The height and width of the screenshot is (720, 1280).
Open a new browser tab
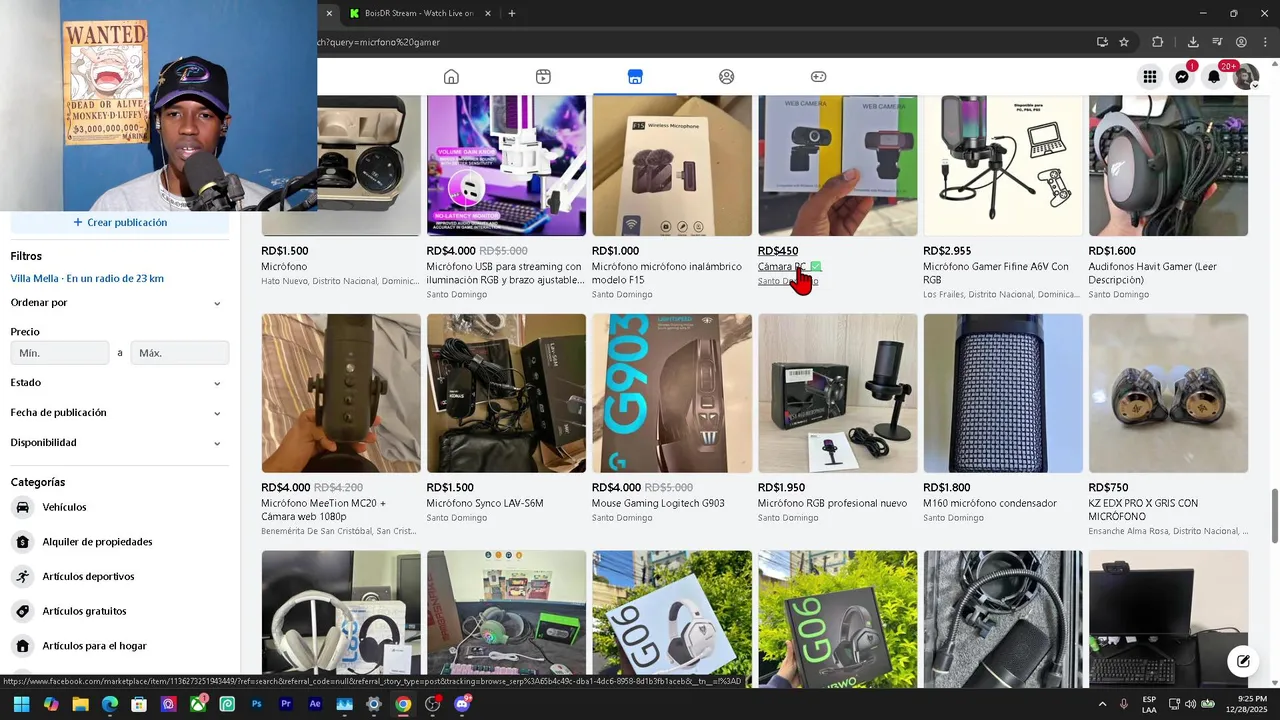pos(512,13)
